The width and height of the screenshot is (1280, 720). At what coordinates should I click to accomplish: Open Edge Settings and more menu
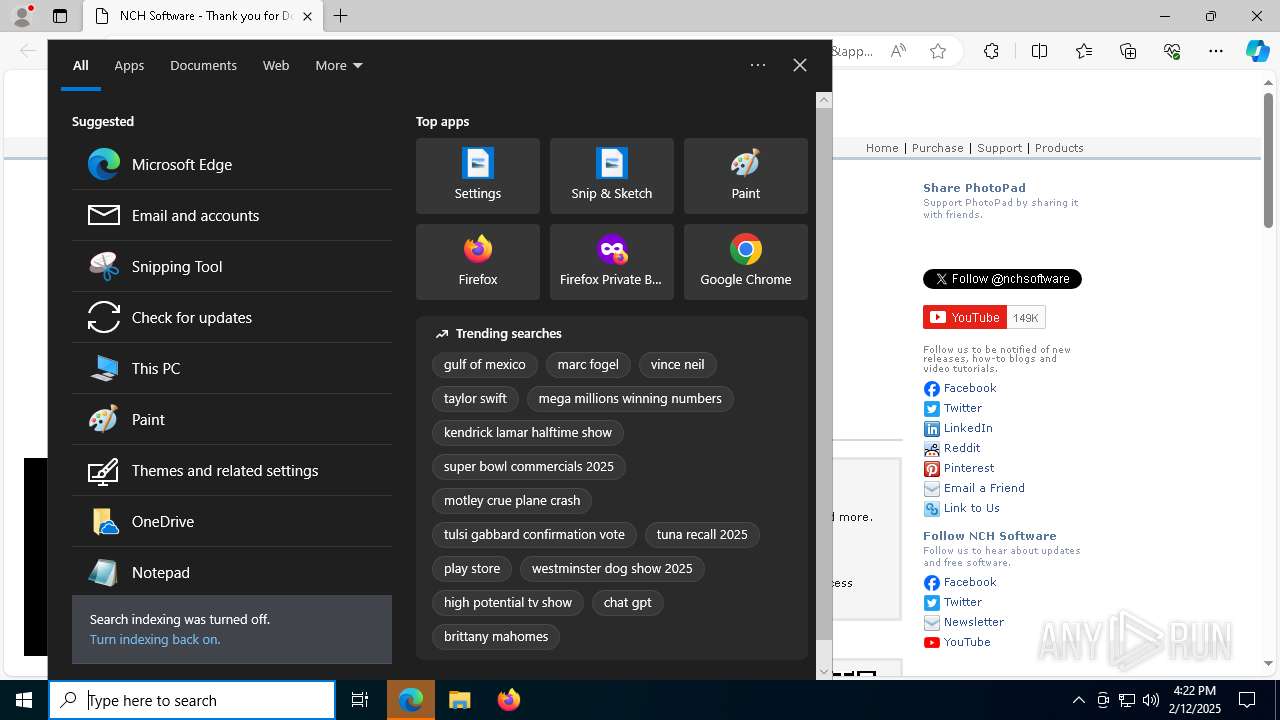1216,51
